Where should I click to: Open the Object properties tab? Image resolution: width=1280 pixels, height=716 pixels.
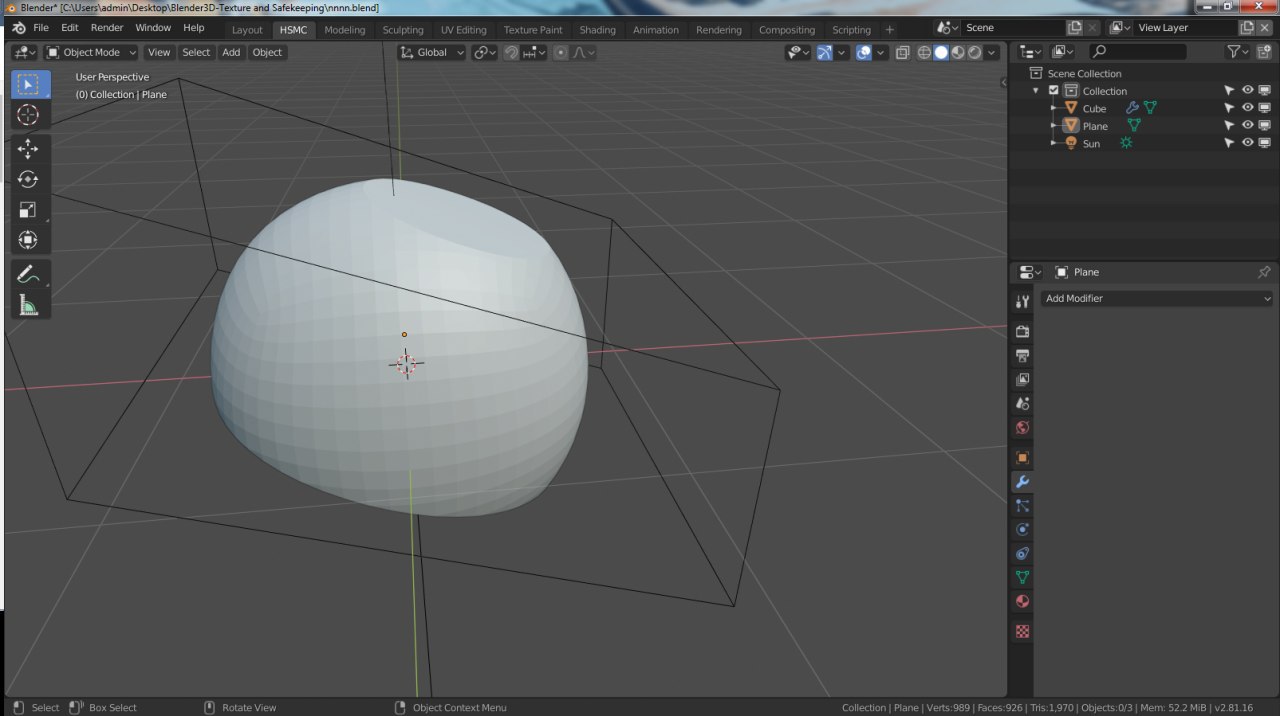pos(1022,457)
